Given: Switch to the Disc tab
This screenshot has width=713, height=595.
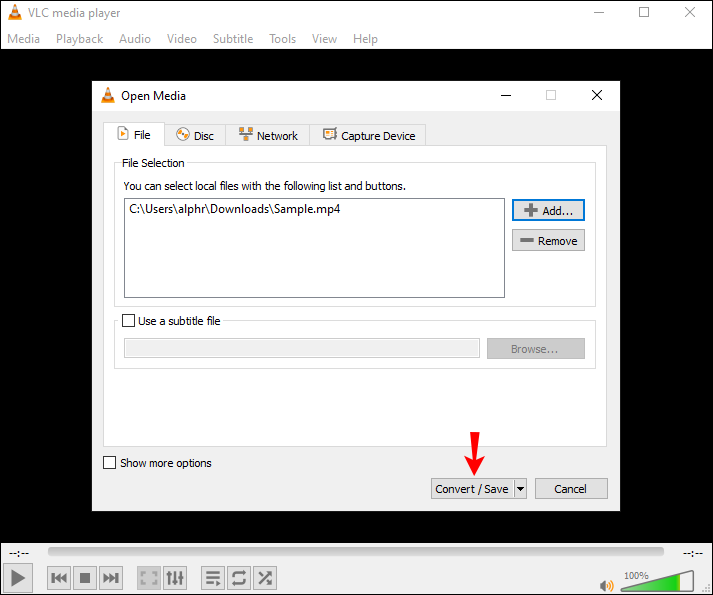Looking at the screenshot, I should (x=195, y=136).
